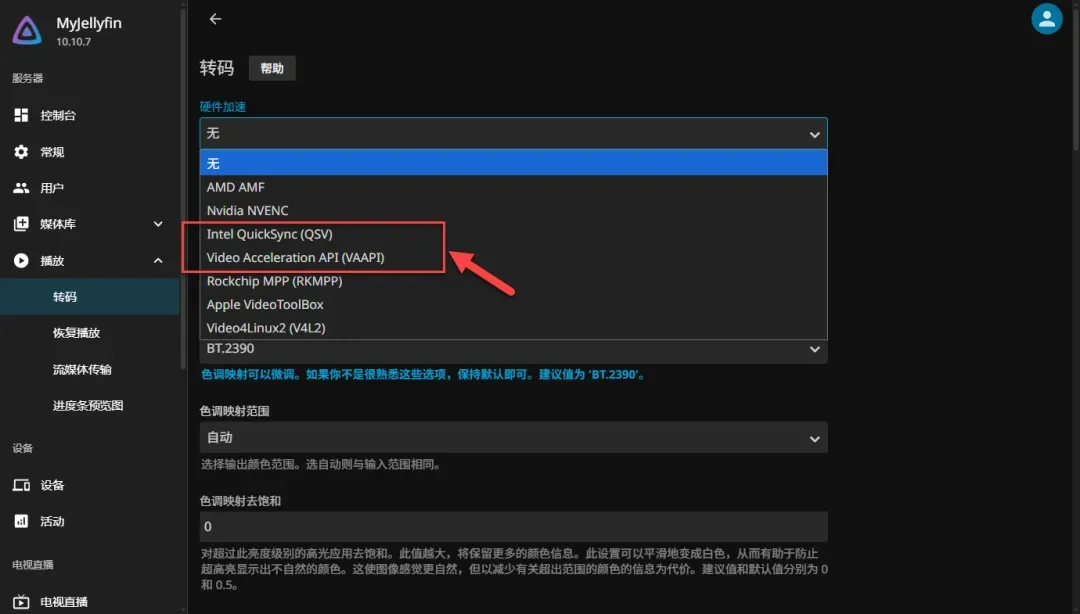Open 用户 management in the sidebar
Screen dimensions: 1080x614
[x=90, y=187]
